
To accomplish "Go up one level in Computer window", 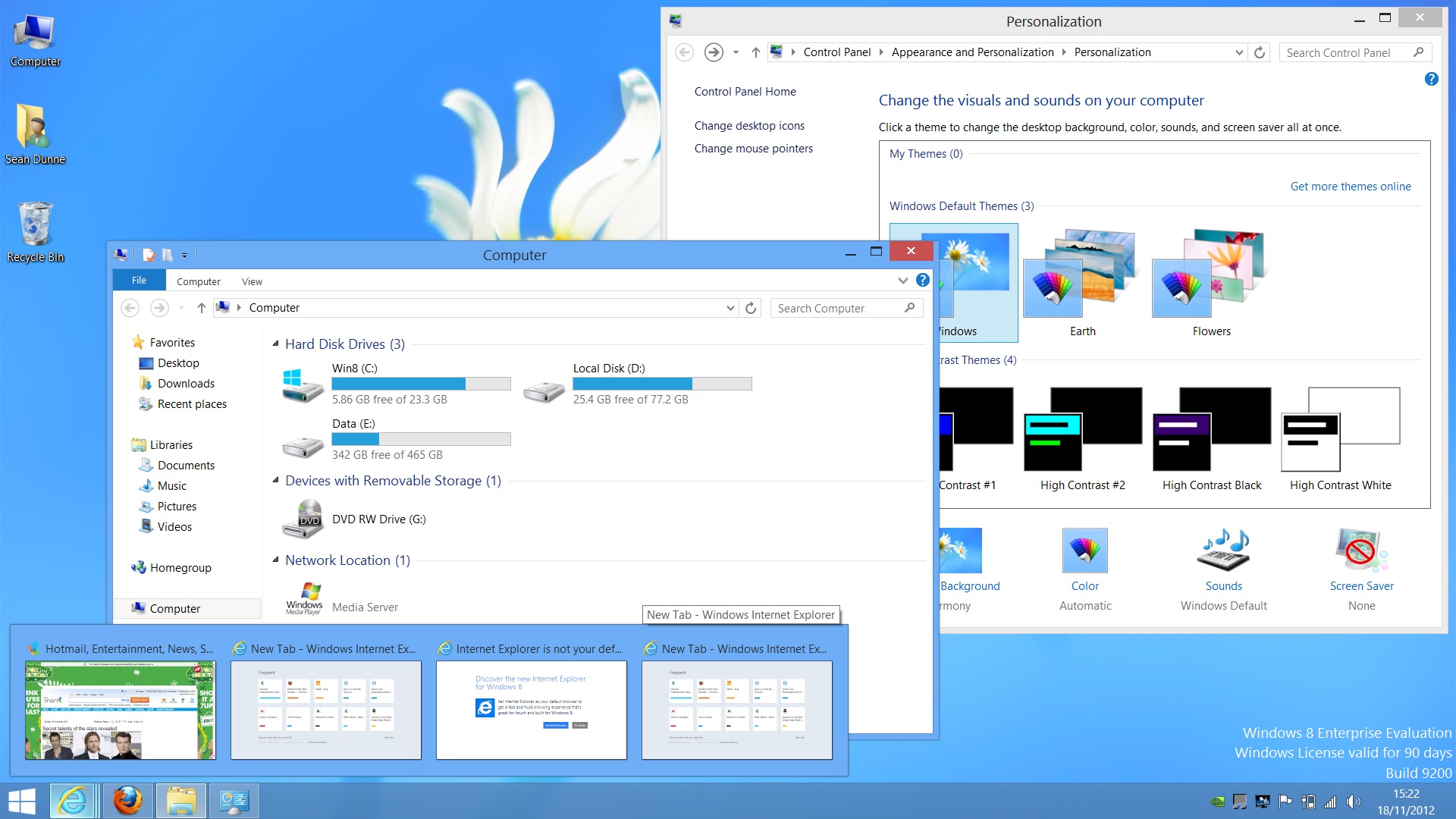I will click(x=201, y=308).
